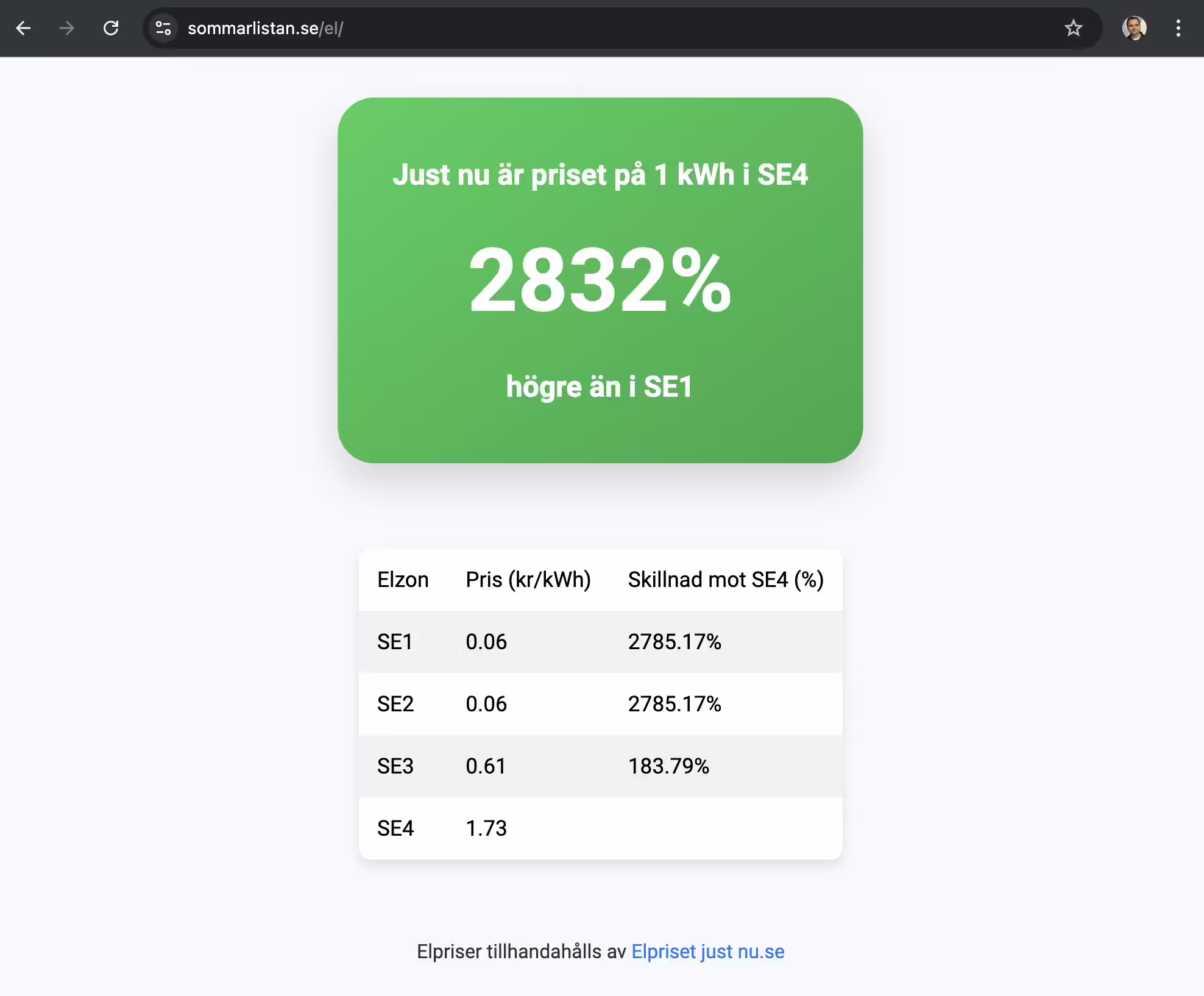Open site information icon in address bar
Image resolution: width=1204 pixels, height=996 pixels.
pyautogui.click(x=163, y=28)
